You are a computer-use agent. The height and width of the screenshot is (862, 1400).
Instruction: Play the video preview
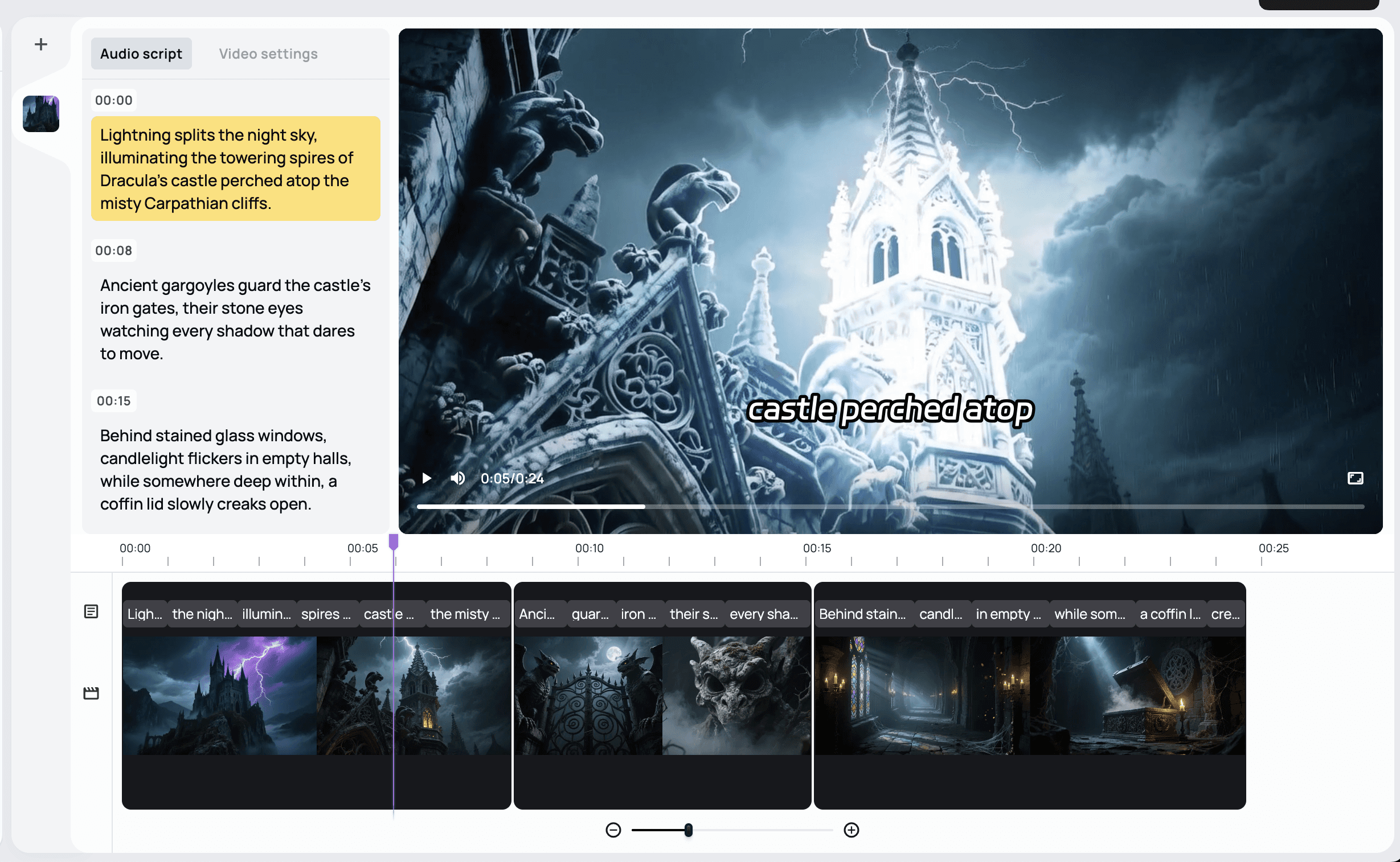point(426,478)
